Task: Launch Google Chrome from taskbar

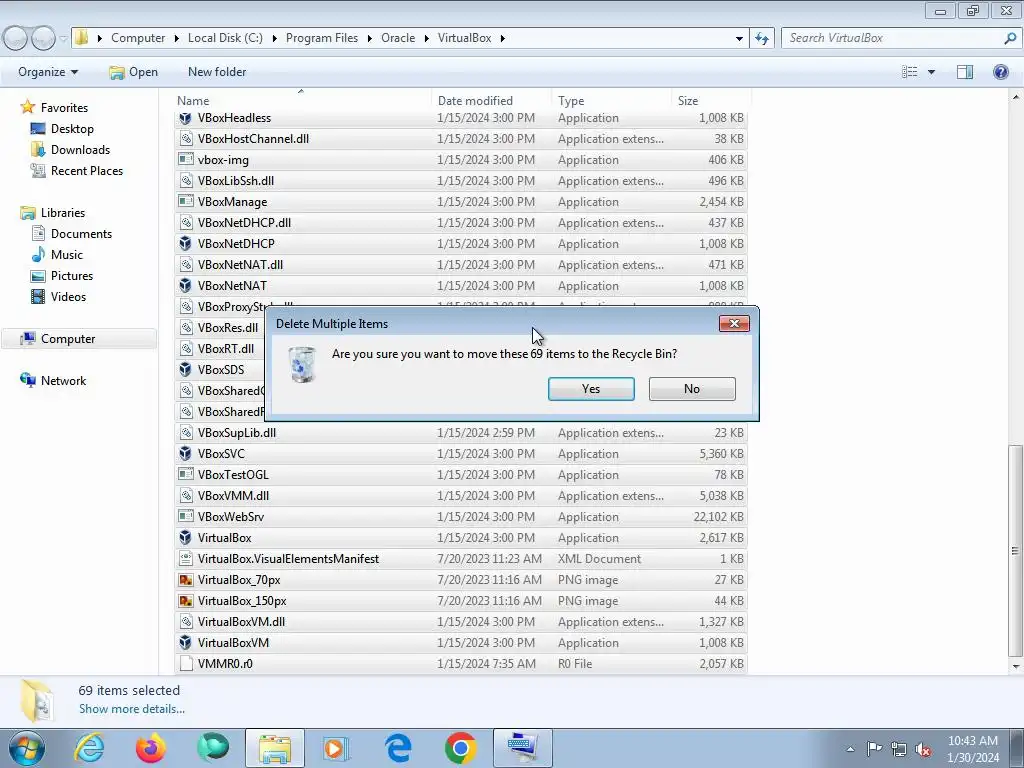Action: (460, 748)
